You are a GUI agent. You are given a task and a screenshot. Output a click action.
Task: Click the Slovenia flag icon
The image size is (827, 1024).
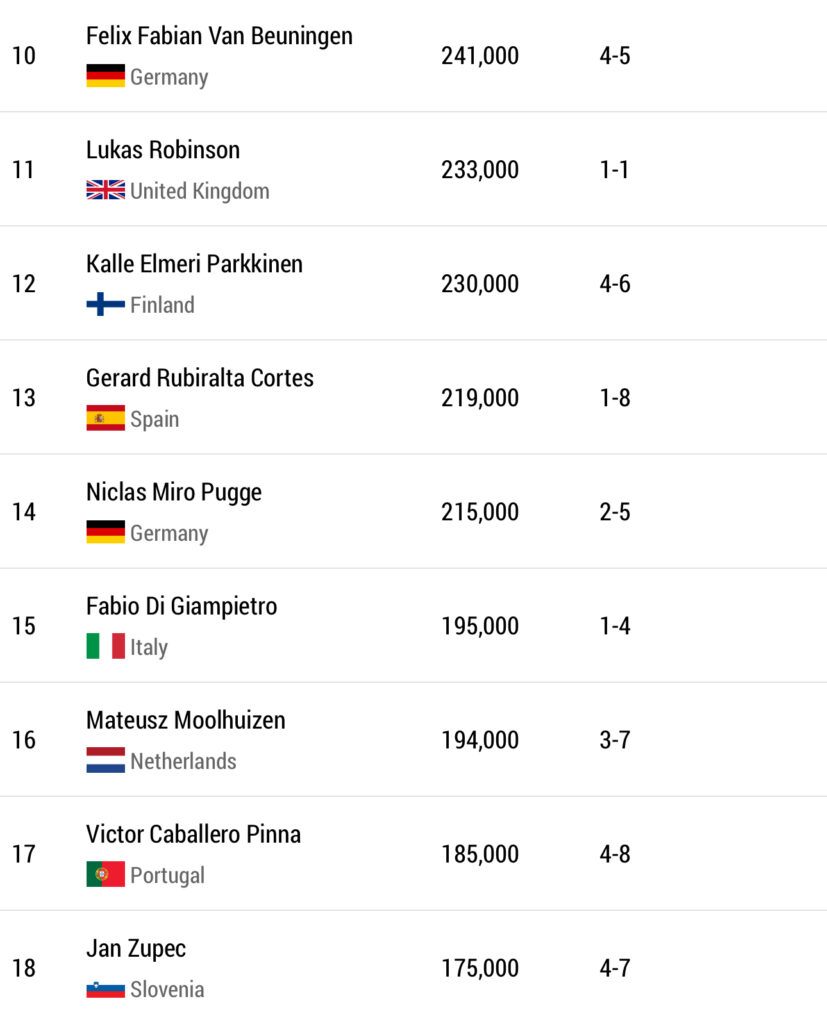point(105,988)
